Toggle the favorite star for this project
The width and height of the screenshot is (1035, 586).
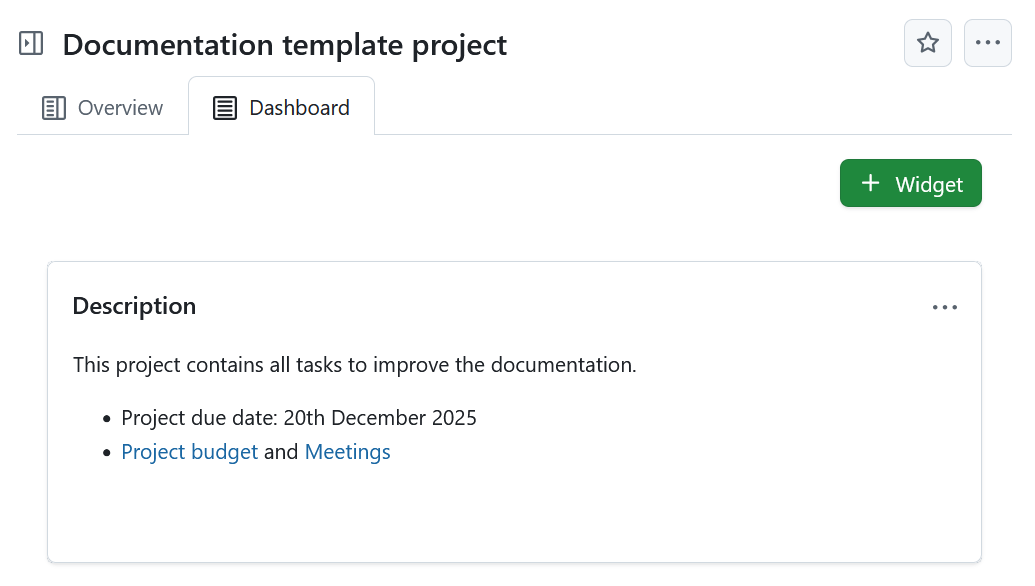pyautogui.click(x=927, y=42)
